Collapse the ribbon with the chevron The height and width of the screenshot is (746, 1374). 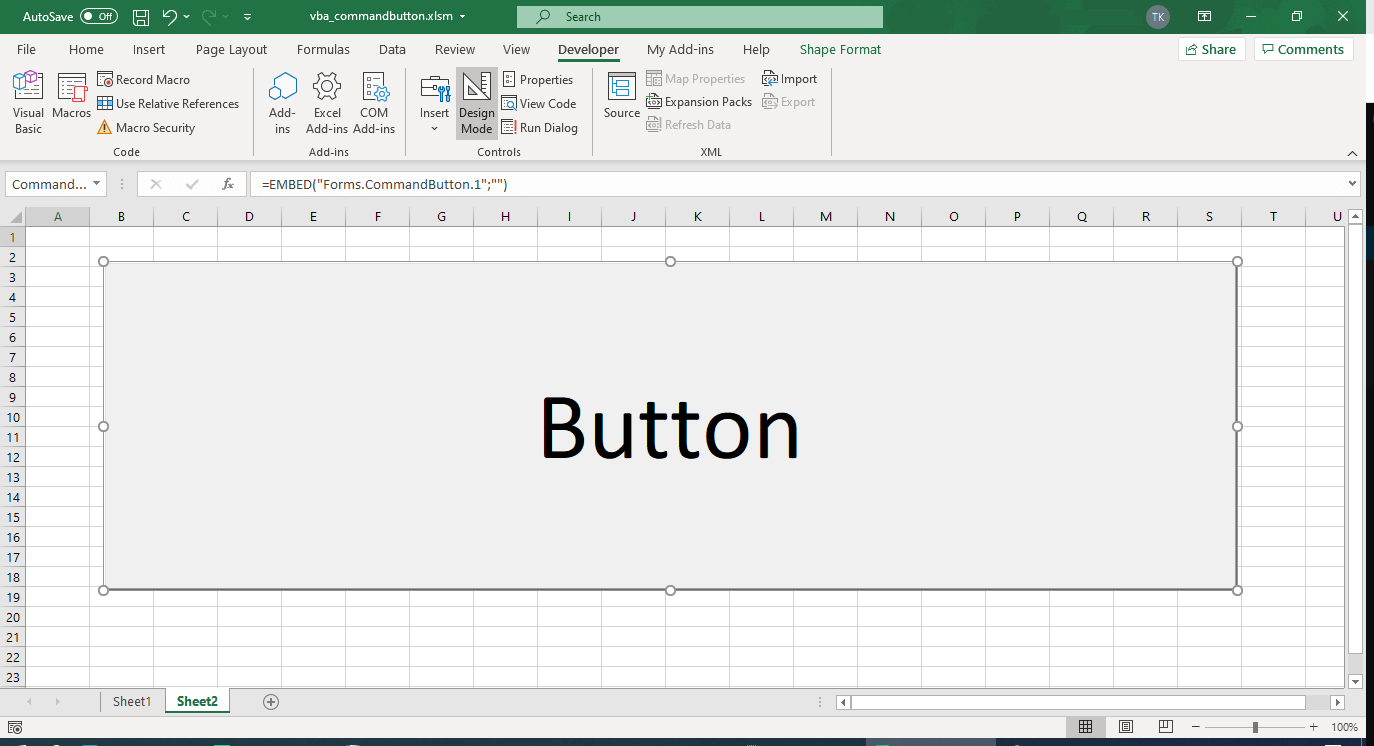pyautogui.click(x=1352, y=154)
